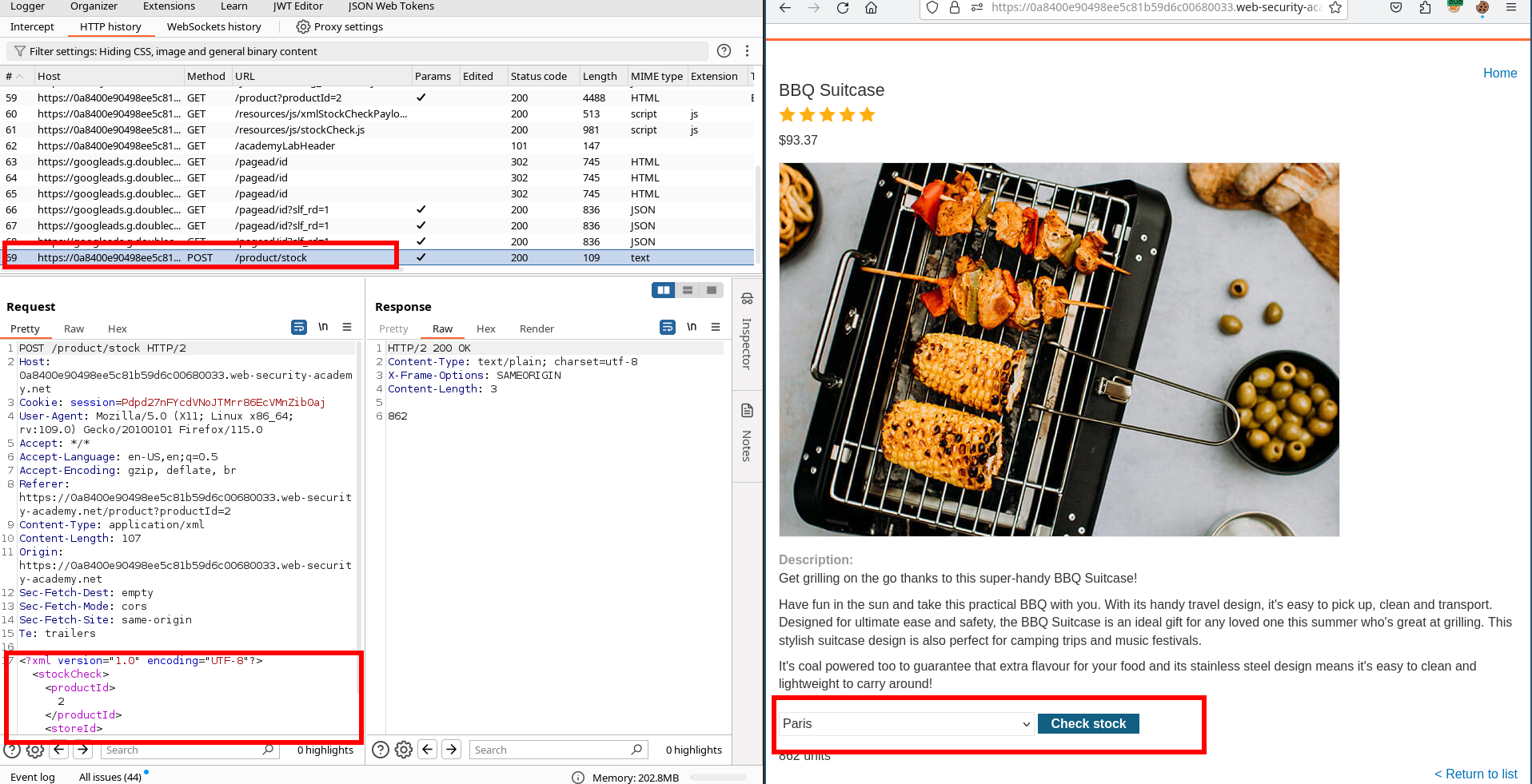Focus the response Search field
Viewport: 1532px width, 784px height.
[557, 750]
